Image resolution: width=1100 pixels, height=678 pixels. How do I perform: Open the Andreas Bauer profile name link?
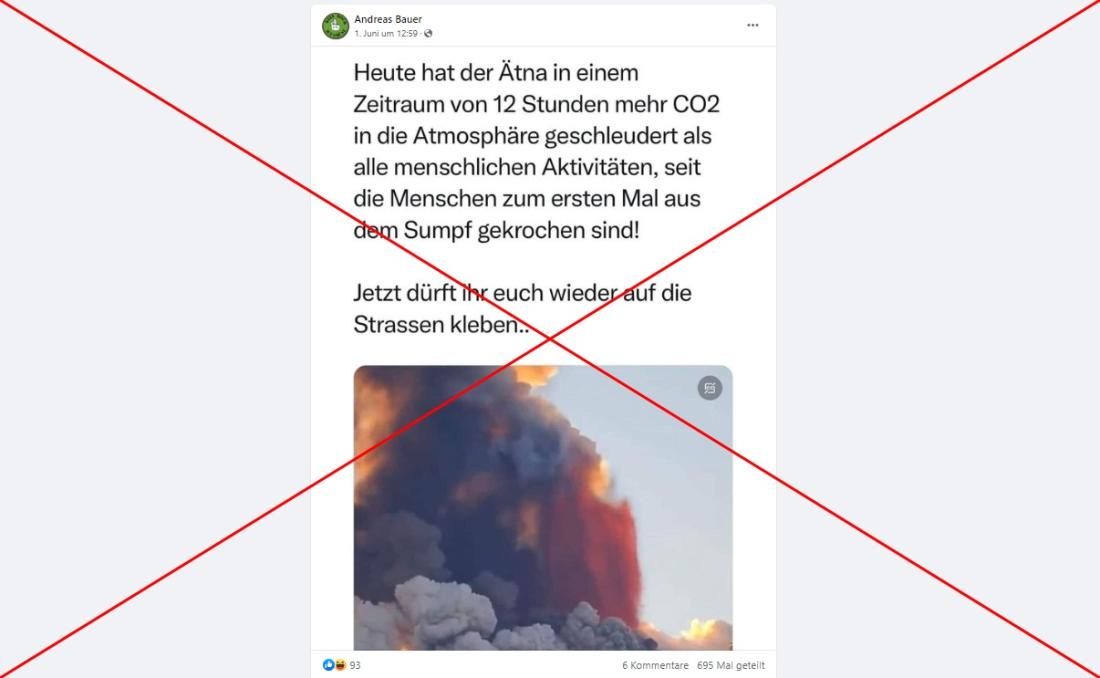pos(388,19)
